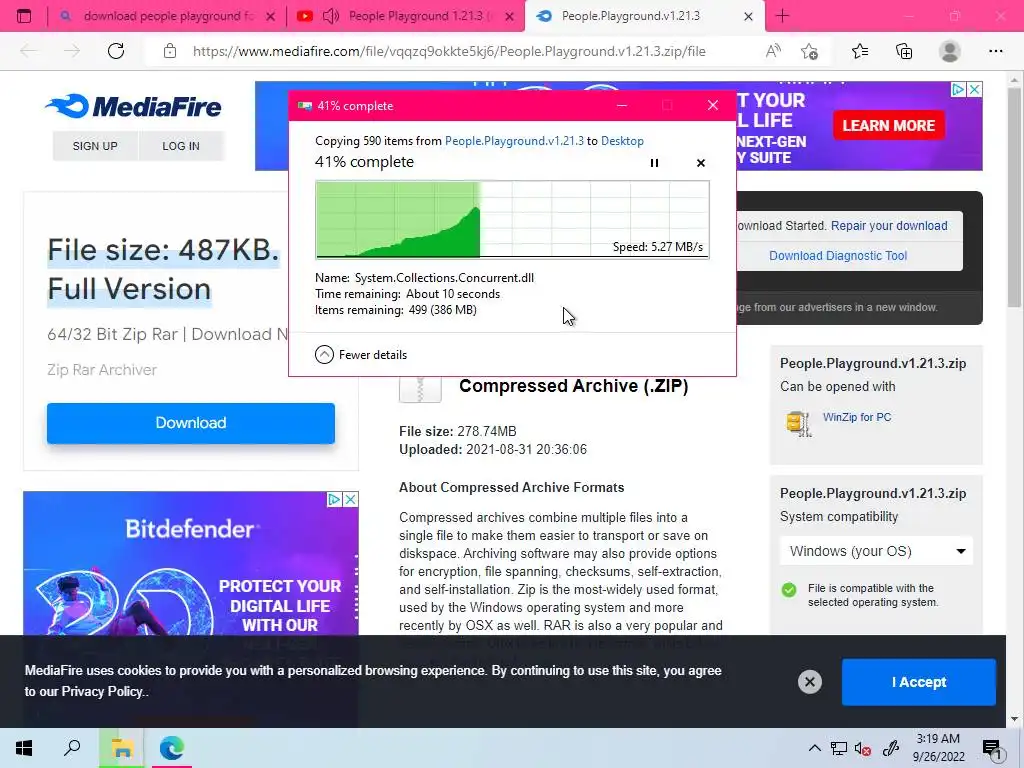Open Download Diagnostic Tool link
This screenshot has height=768, width=1024.
tap(838, 256)
